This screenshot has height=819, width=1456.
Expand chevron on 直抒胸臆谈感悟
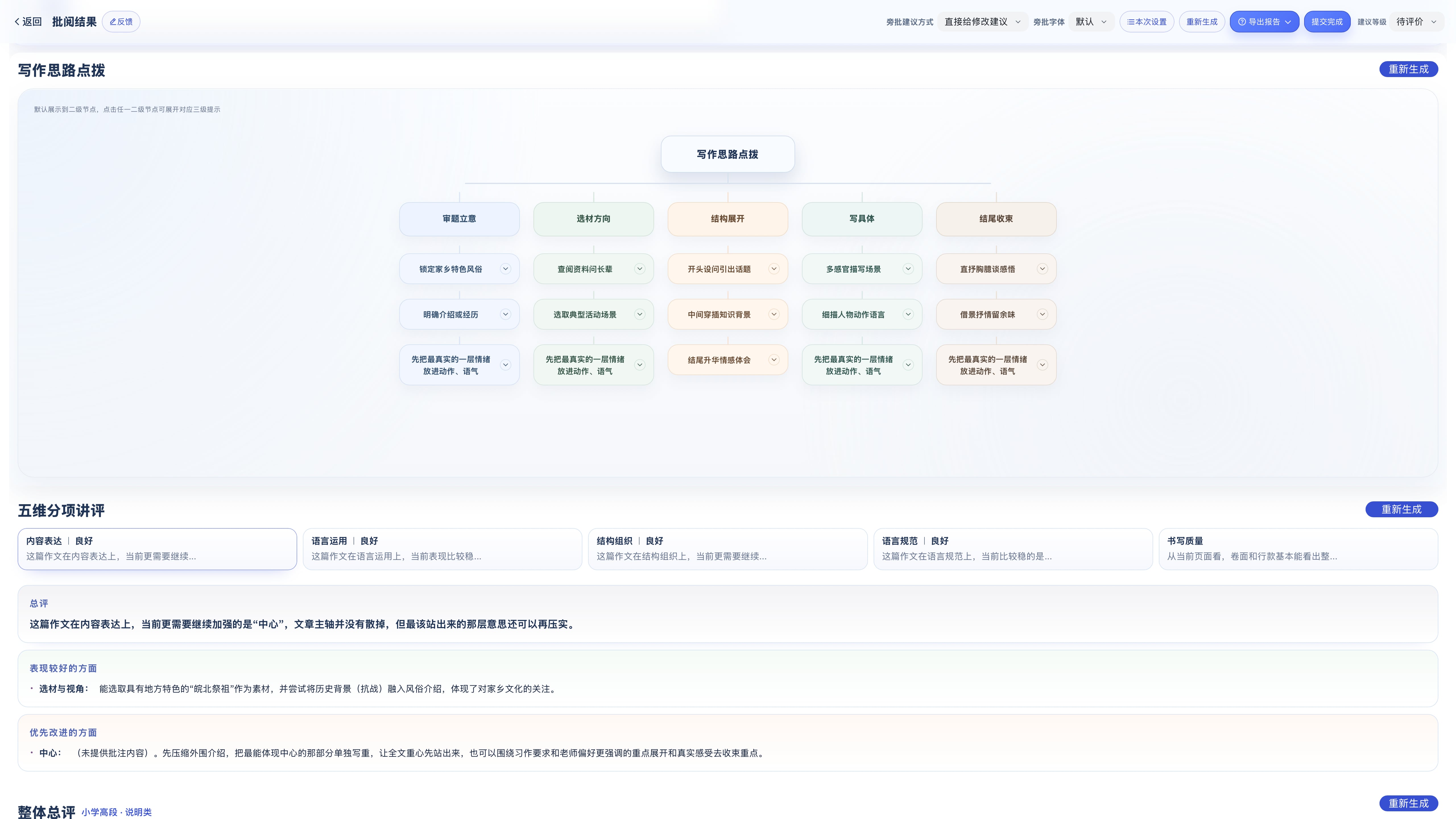[x=1042, y=269]
